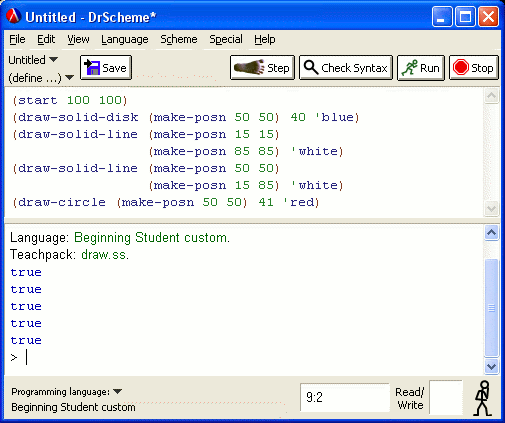Click the number 40 in draw-solid-disk line
This screenshot has width=505, height=423.
[298, 117]
